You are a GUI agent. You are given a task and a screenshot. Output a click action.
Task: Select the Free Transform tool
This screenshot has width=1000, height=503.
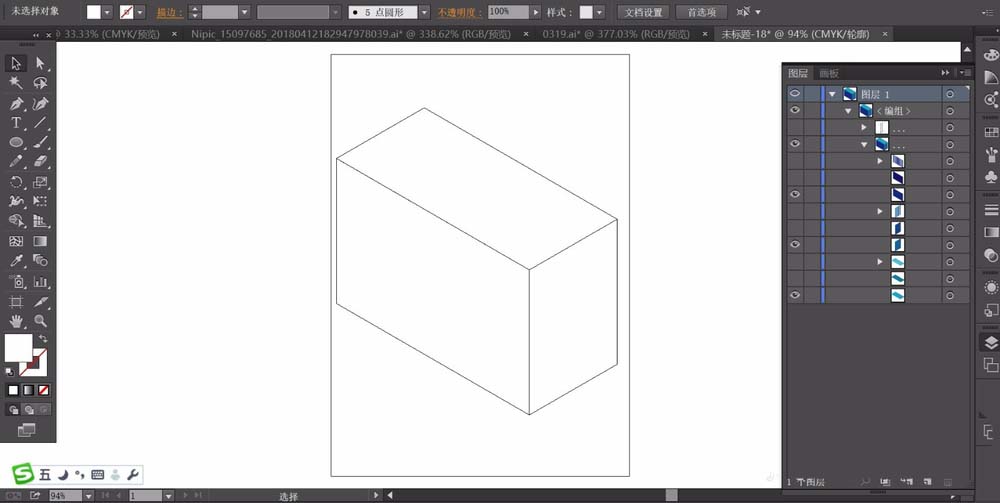click(40, 201)
